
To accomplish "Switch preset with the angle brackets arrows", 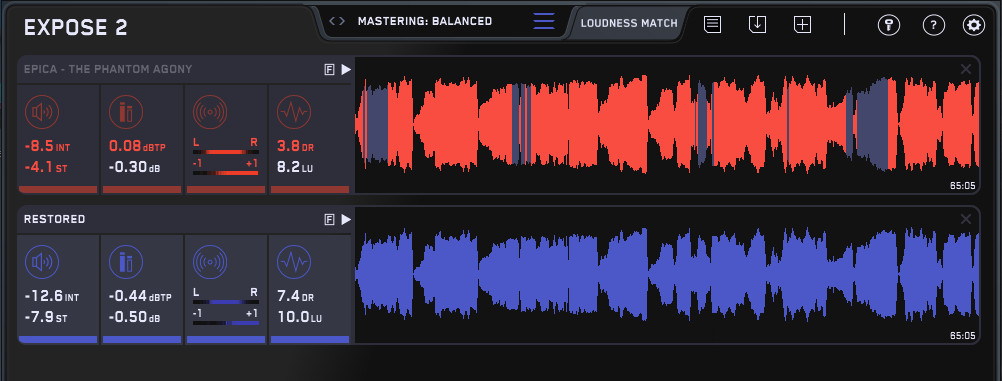I will point(337,21).
